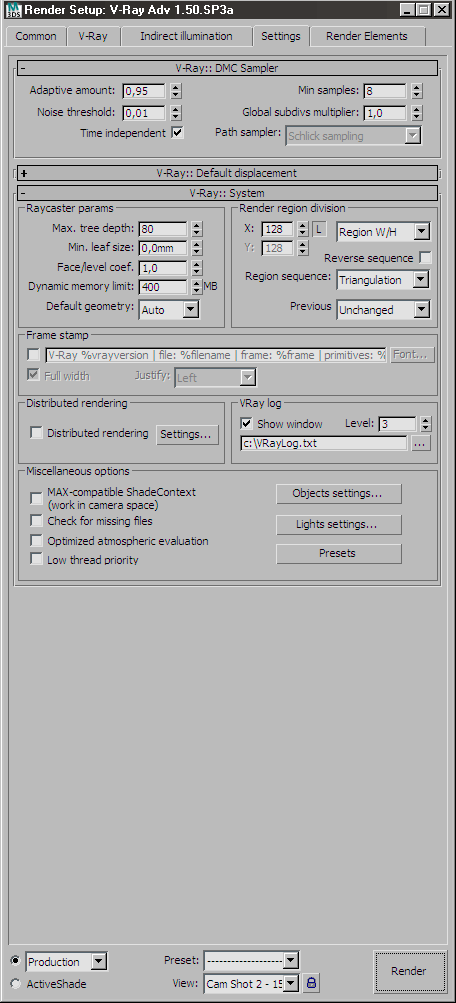This screenshot has height=1003, width=456.
Task: Open the Production render mode dropdown
Action: pyautogui.click(x=67, y=961)
